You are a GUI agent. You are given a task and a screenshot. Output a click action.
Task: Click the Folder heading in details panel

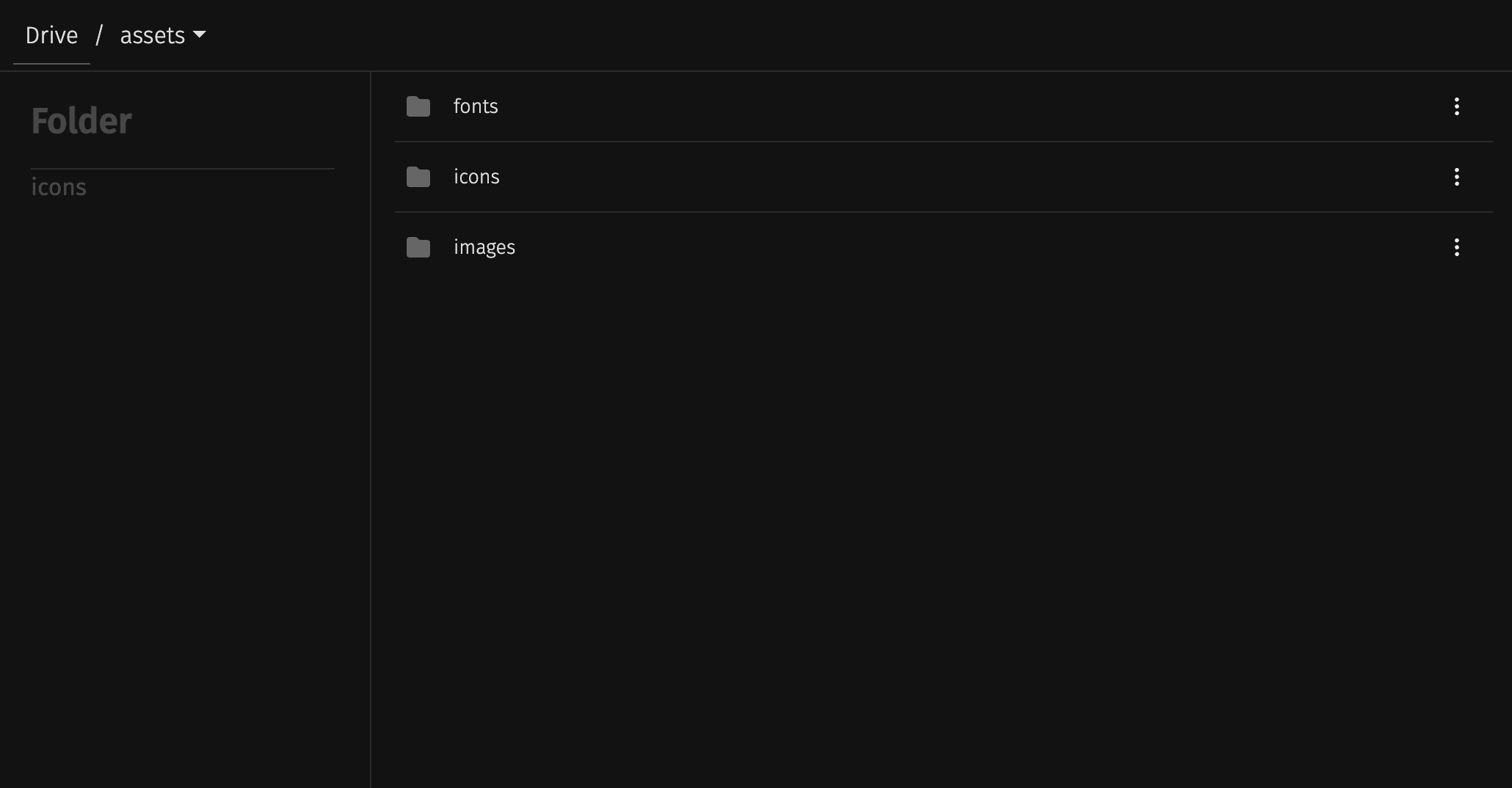click(x=81, y=121)
